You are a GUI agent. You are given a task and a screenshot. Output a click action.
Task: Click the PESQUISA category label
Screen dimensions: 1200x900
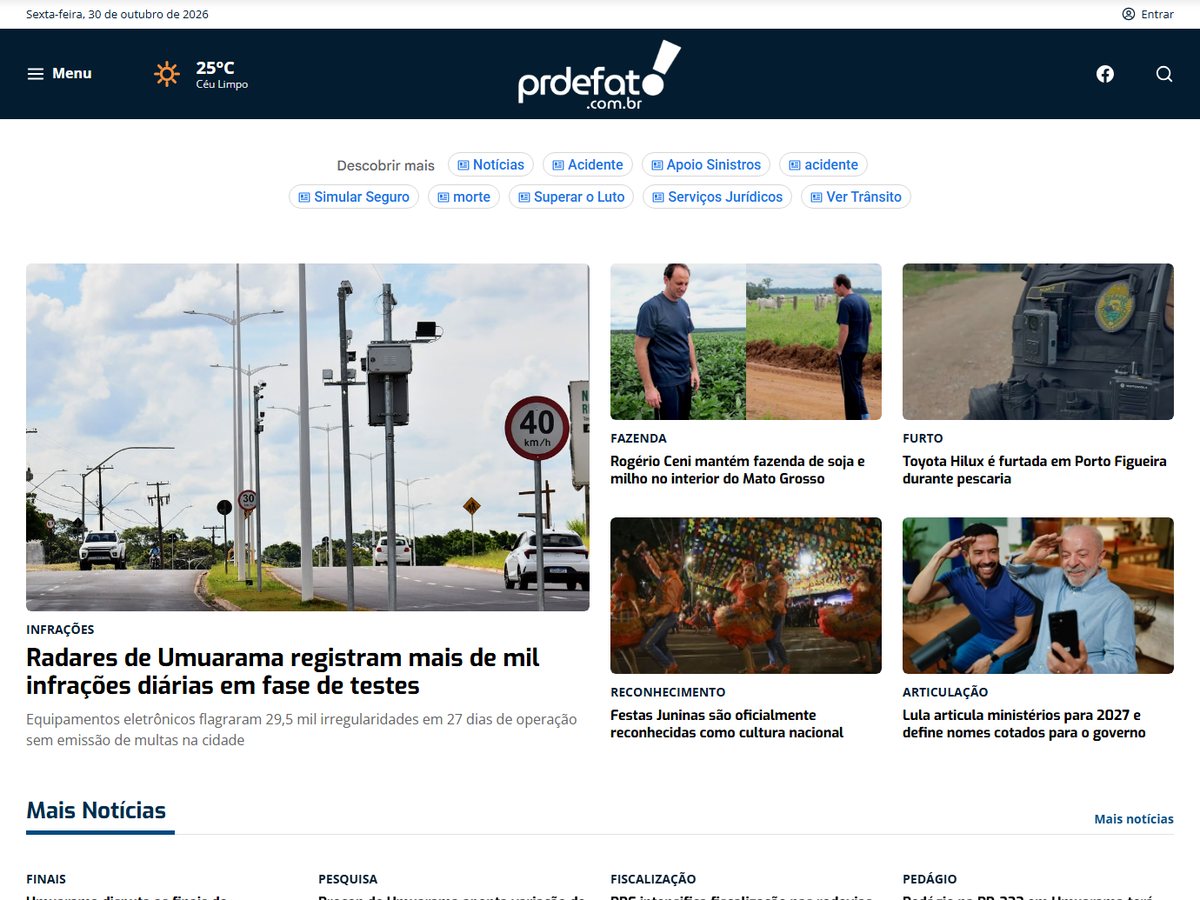[x=348, y=879]
